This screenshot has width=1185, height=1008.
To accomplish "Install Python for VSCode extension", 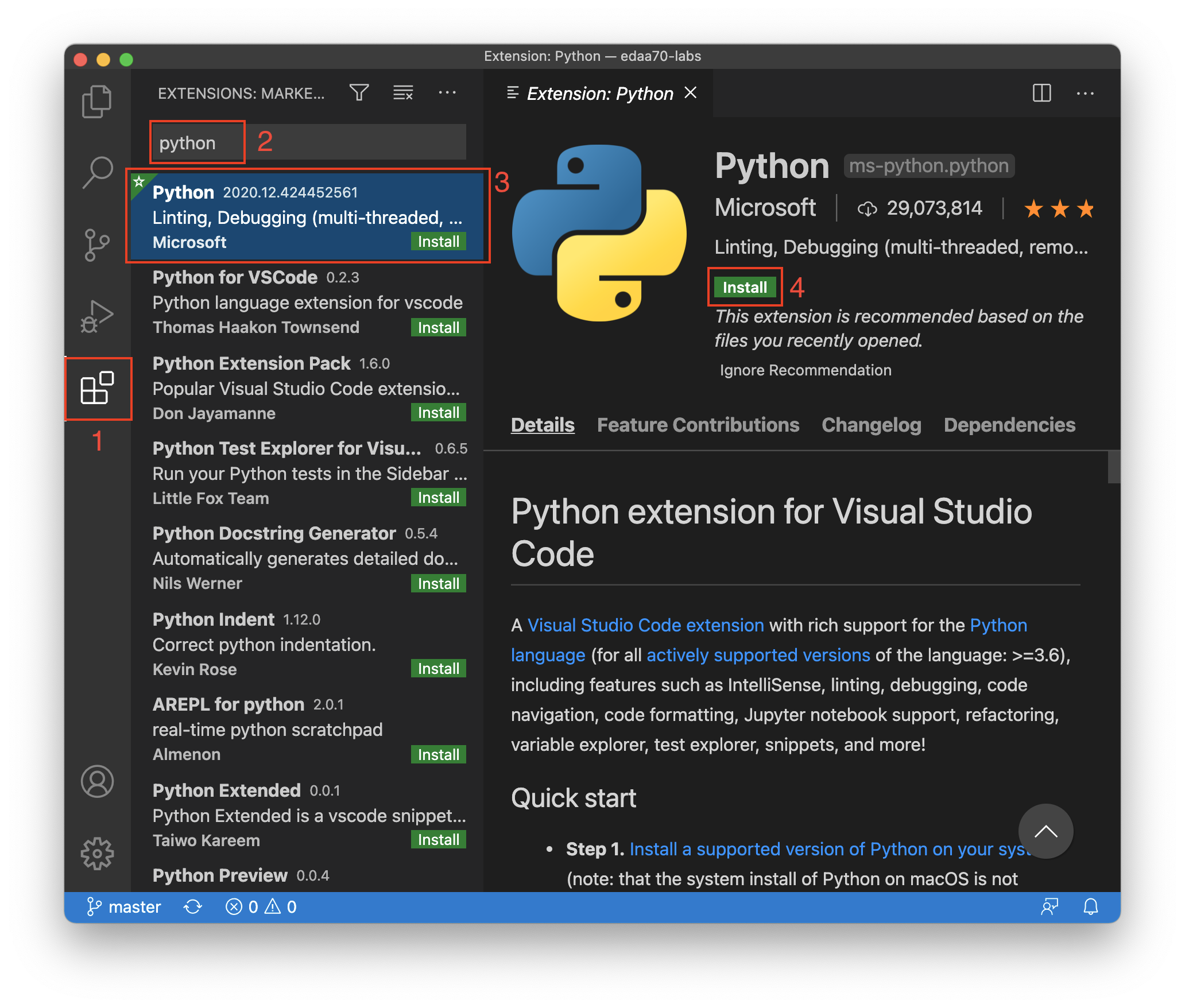I will (x=439, y=328).
